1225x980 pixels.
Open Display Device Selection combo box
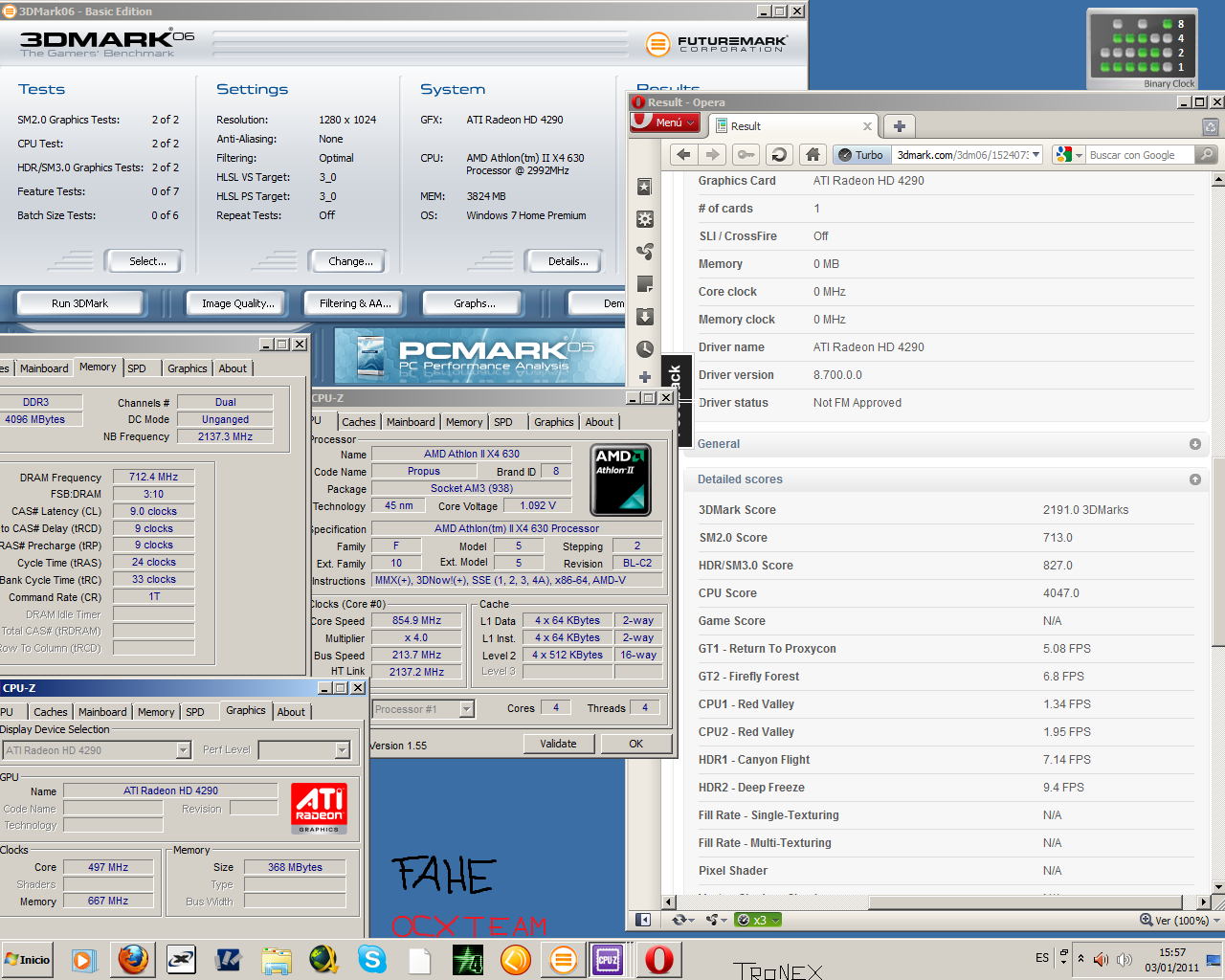[97, 750]
